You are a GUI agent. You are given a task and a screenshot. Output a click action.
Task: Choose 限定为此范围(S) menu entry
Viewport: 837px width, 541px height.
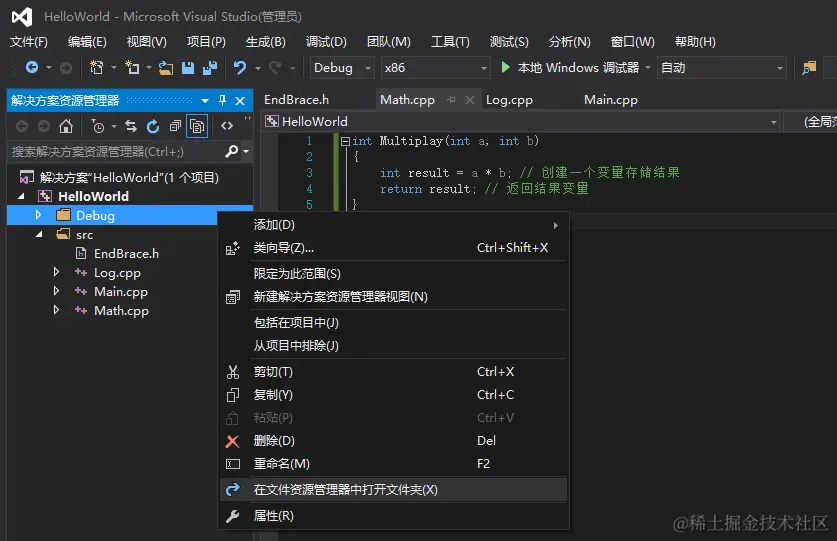click(394, 274)
